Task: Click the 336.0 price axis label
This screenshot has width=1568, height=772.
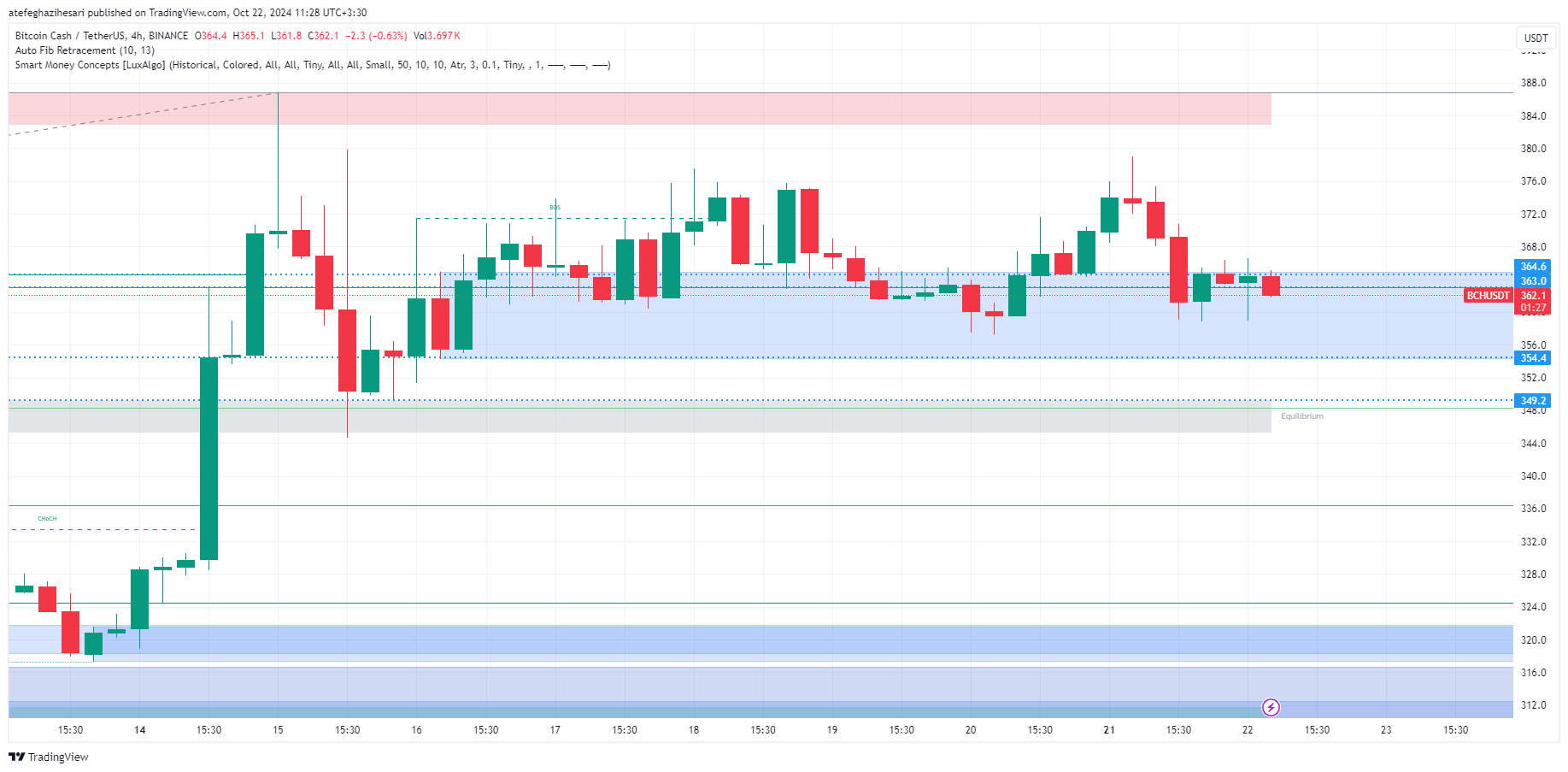Action: (x=1533, y=509)
